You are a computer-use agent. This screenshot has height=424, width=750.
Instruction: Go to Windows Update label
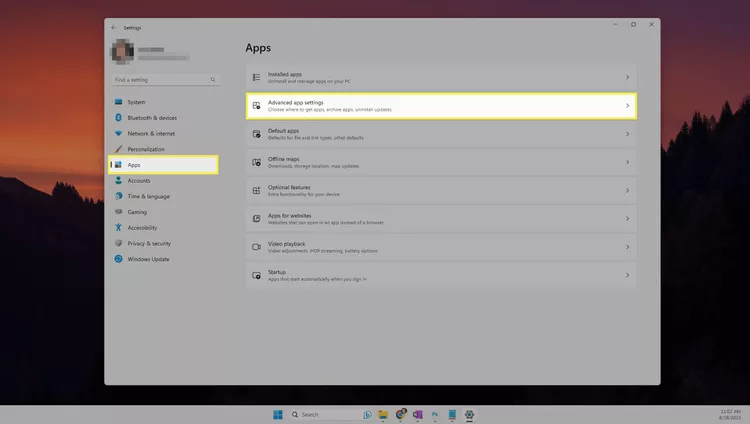tap(148, 259)
